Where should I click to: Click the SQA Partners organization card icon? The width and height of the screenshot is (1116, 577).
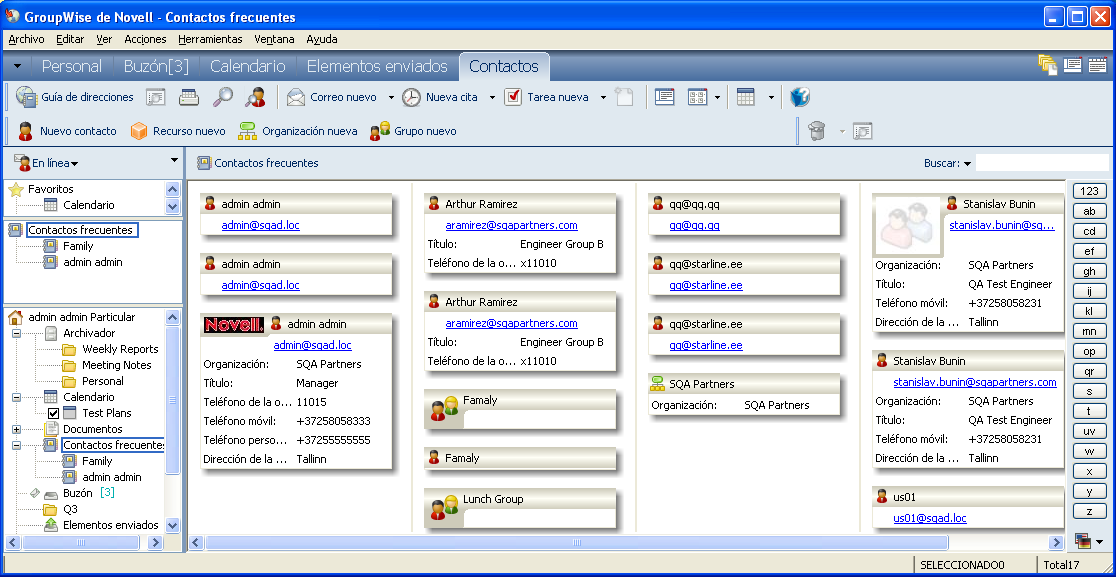pos(658,384)
